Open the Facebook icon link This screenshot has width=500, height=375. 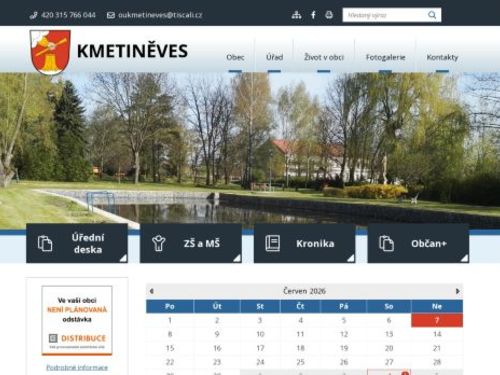click(x=313, y=15)
